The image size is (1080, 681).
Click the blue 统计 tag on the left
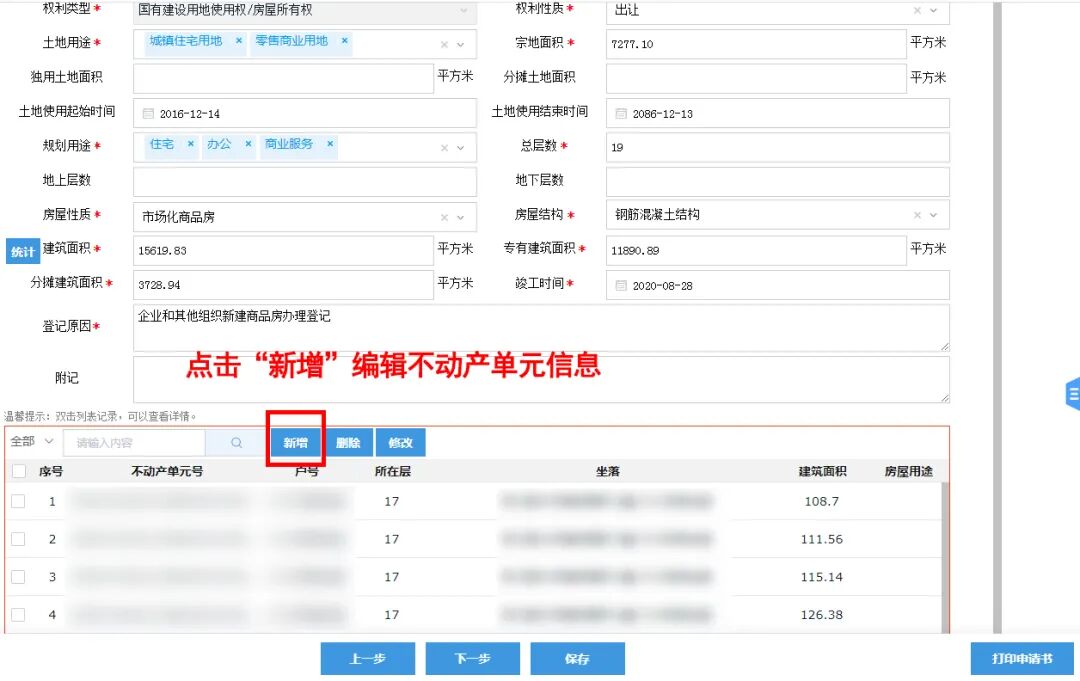pos(22,251)
